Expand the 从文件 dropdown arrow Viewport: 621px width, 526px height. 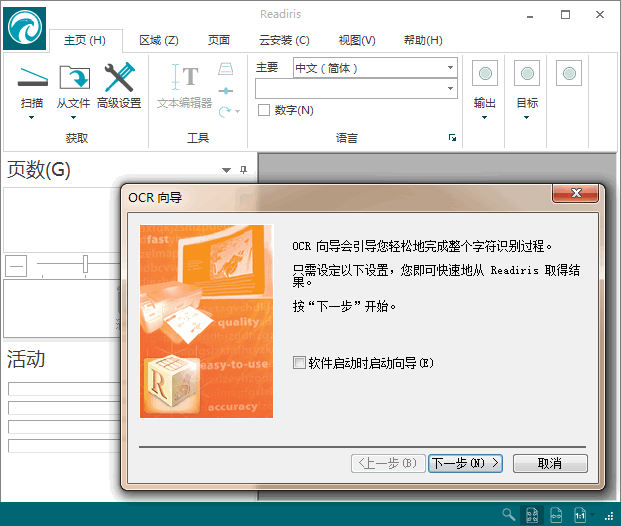(73, 117)
